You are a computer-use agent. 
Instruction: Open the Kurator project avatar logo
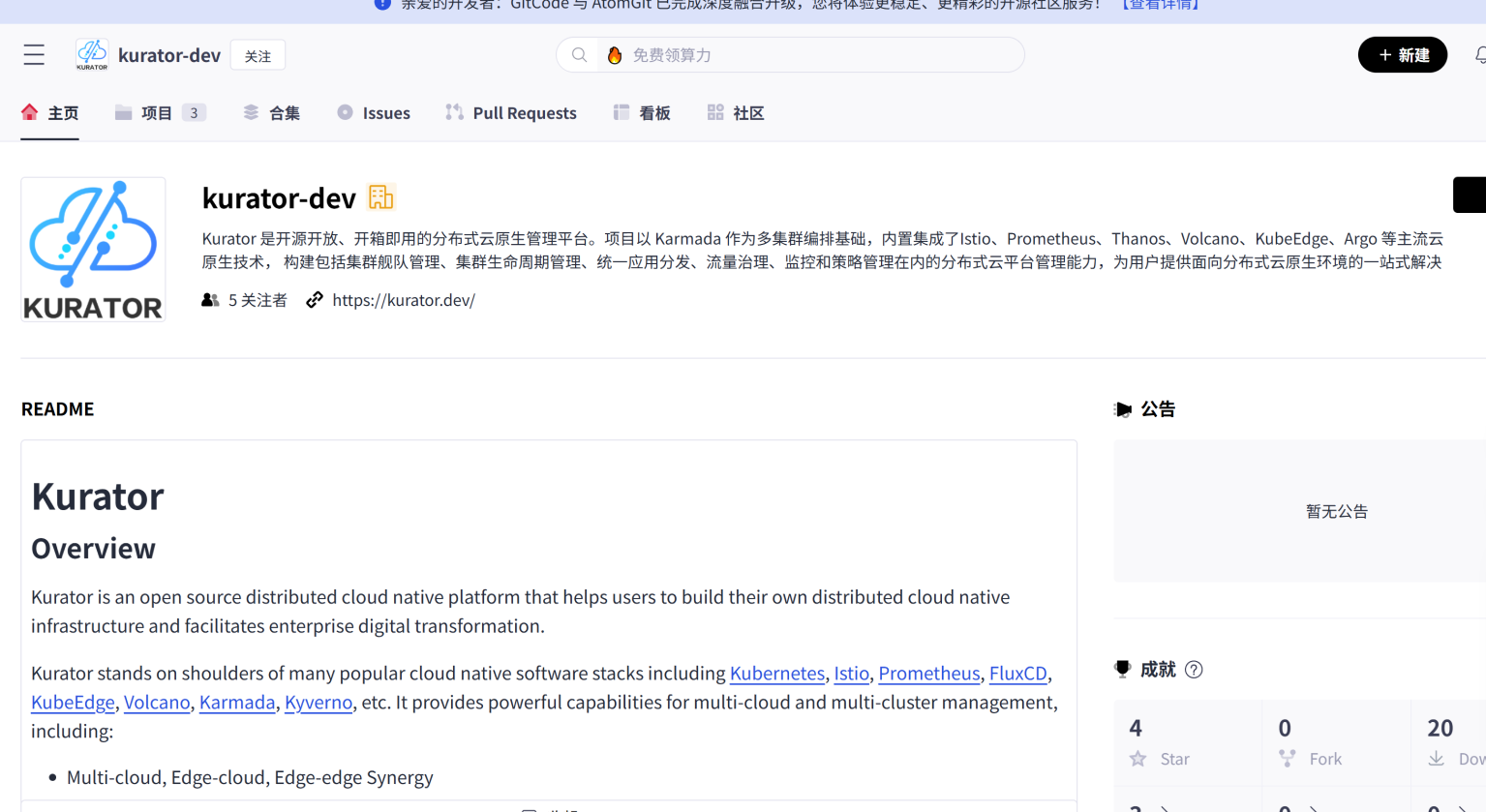92,249
